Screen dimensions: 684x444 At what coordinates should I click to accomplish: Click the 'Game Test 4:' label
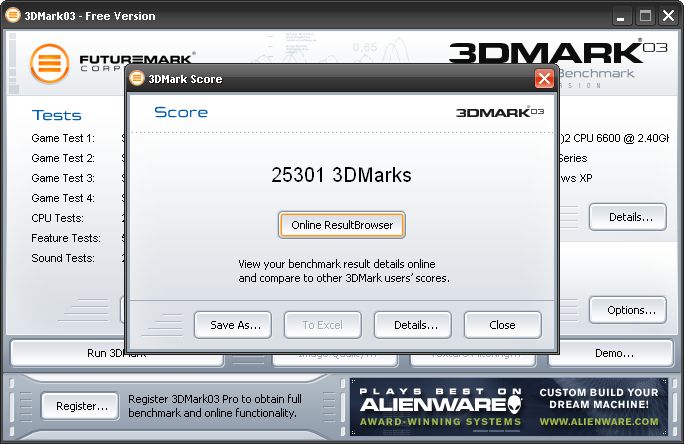63,198
